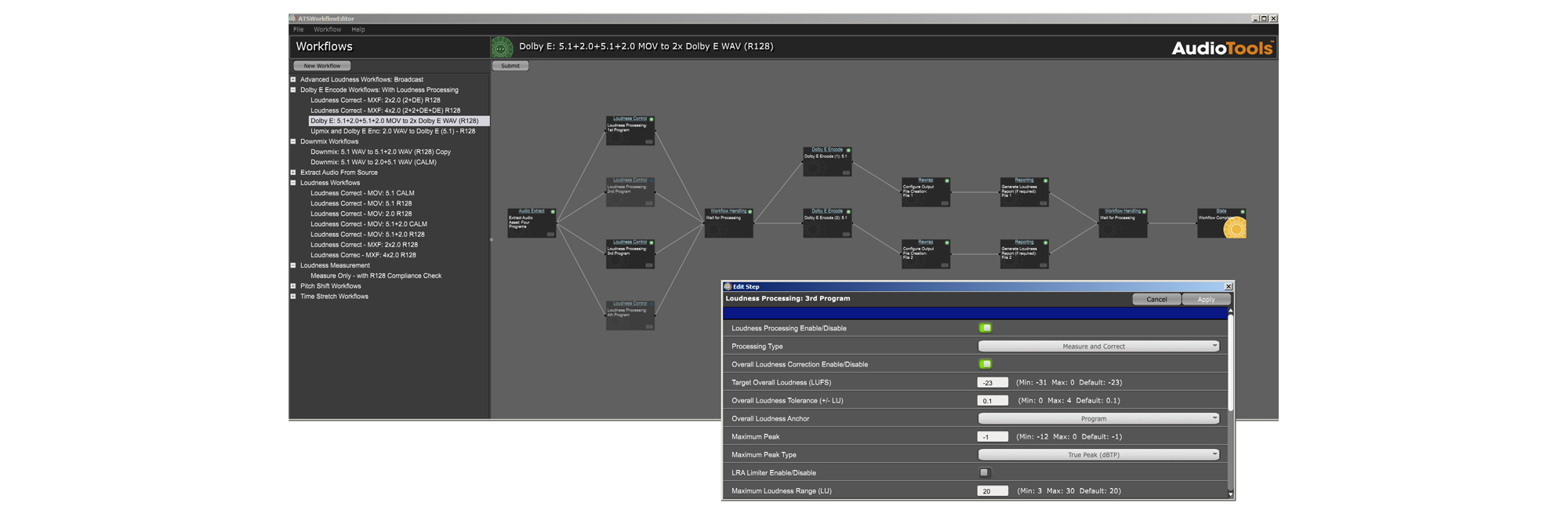Select 'Loudness Correct - MOV: 5.1+2.0 R128' workflow

(368, 235)
